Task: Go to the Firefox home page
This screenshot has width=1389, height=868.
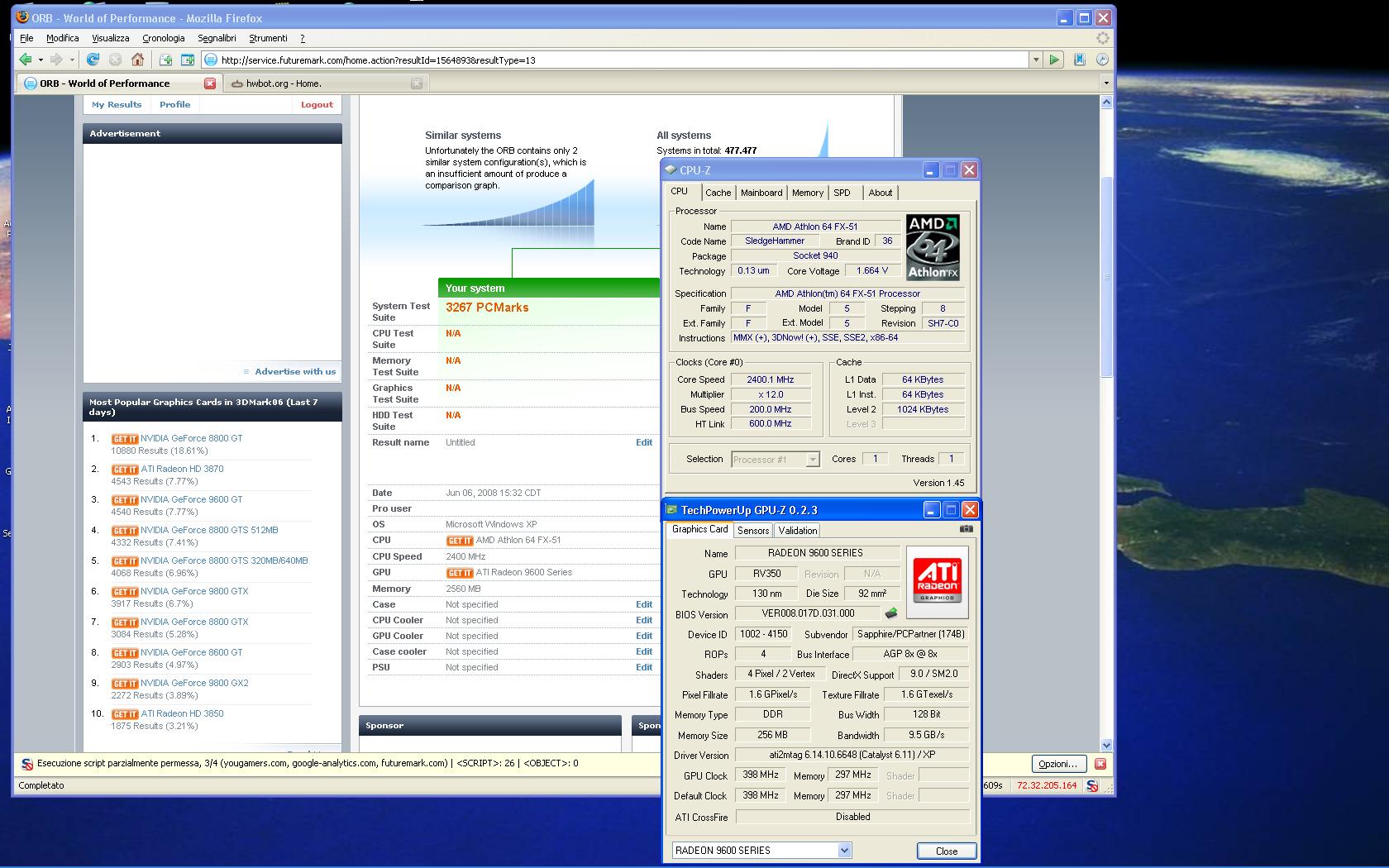Action: [x=138, y=60]
